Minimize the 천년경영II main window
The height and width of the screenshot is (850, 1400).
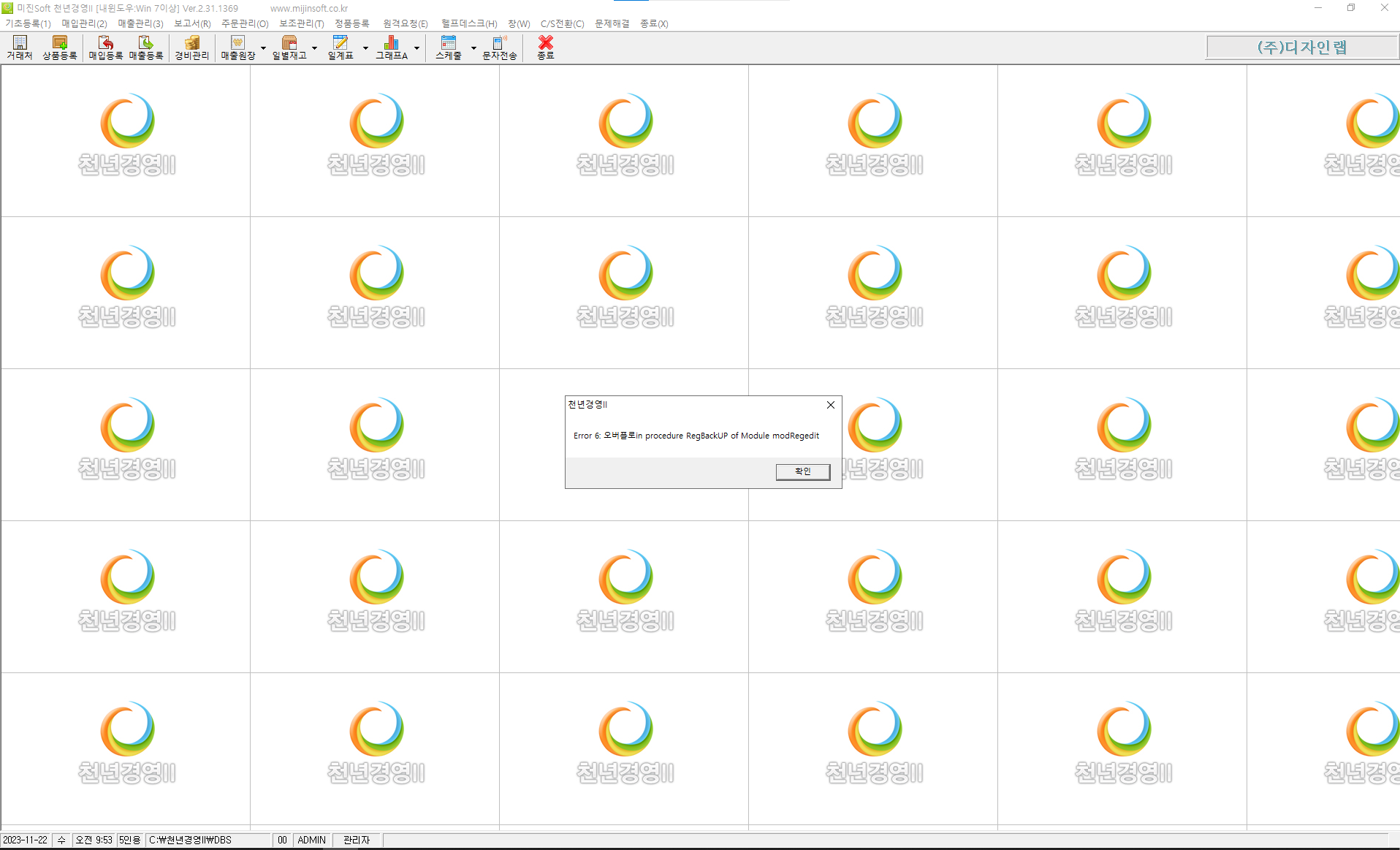coord(1318,8)
